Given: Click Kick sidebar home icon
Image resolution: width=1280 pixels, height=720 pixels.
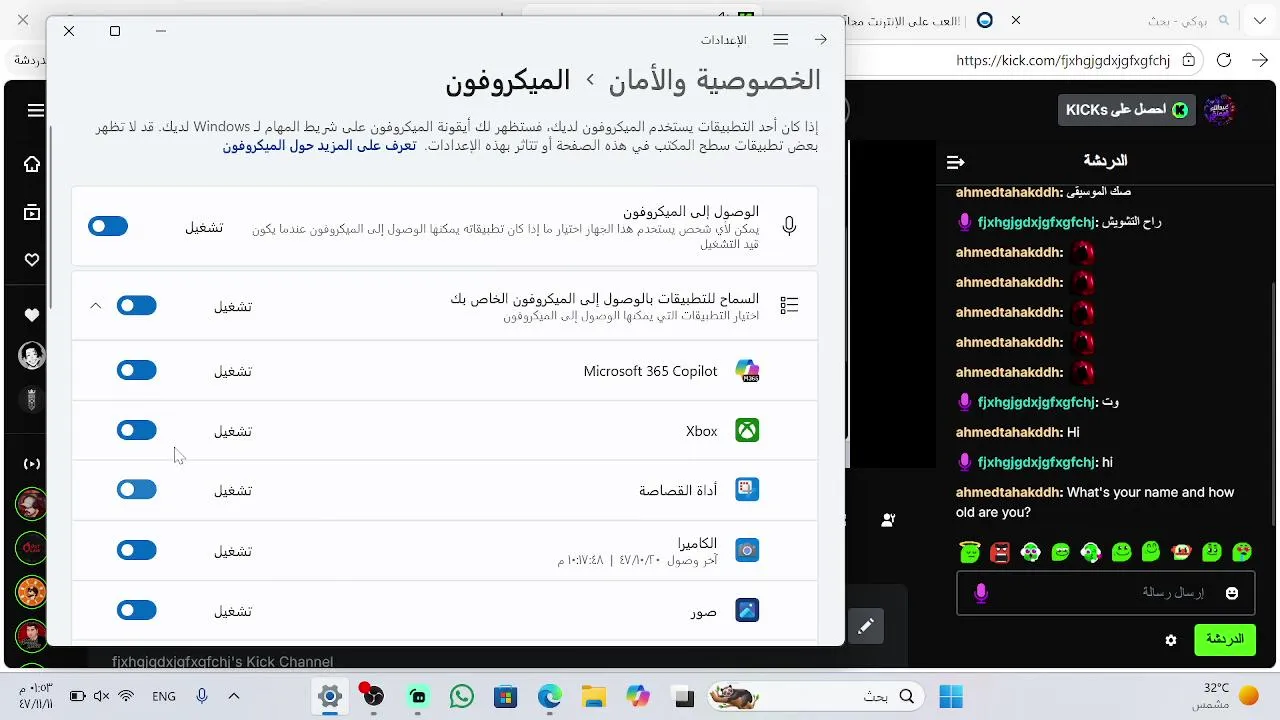Looking at the screenshot, I should (32, 164).
